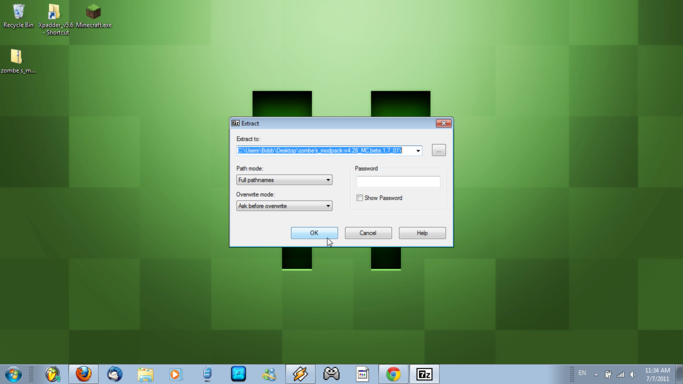Select the Minecraft.exe desktop icon

[93, 16]
